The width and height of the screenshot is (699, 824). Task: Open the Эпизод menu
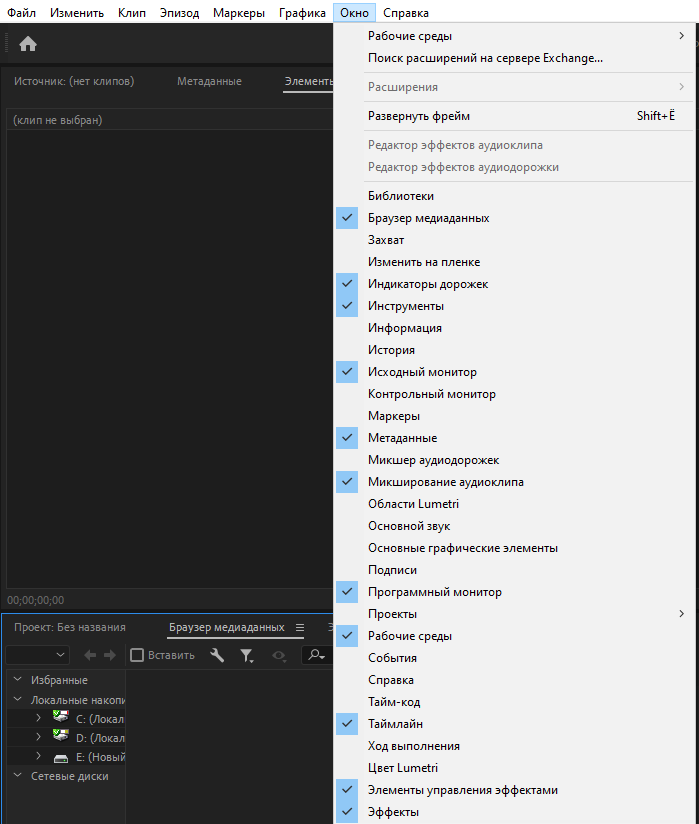(x=179, y=13)
